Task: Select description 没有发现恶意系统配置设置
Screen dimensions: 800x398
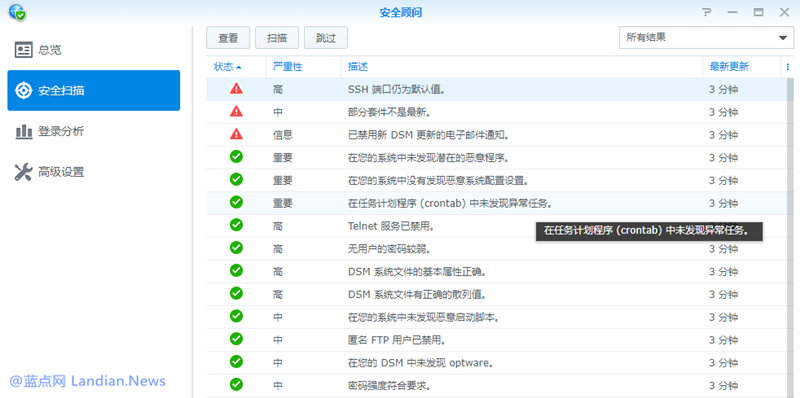Action: (x=438, y=181)
